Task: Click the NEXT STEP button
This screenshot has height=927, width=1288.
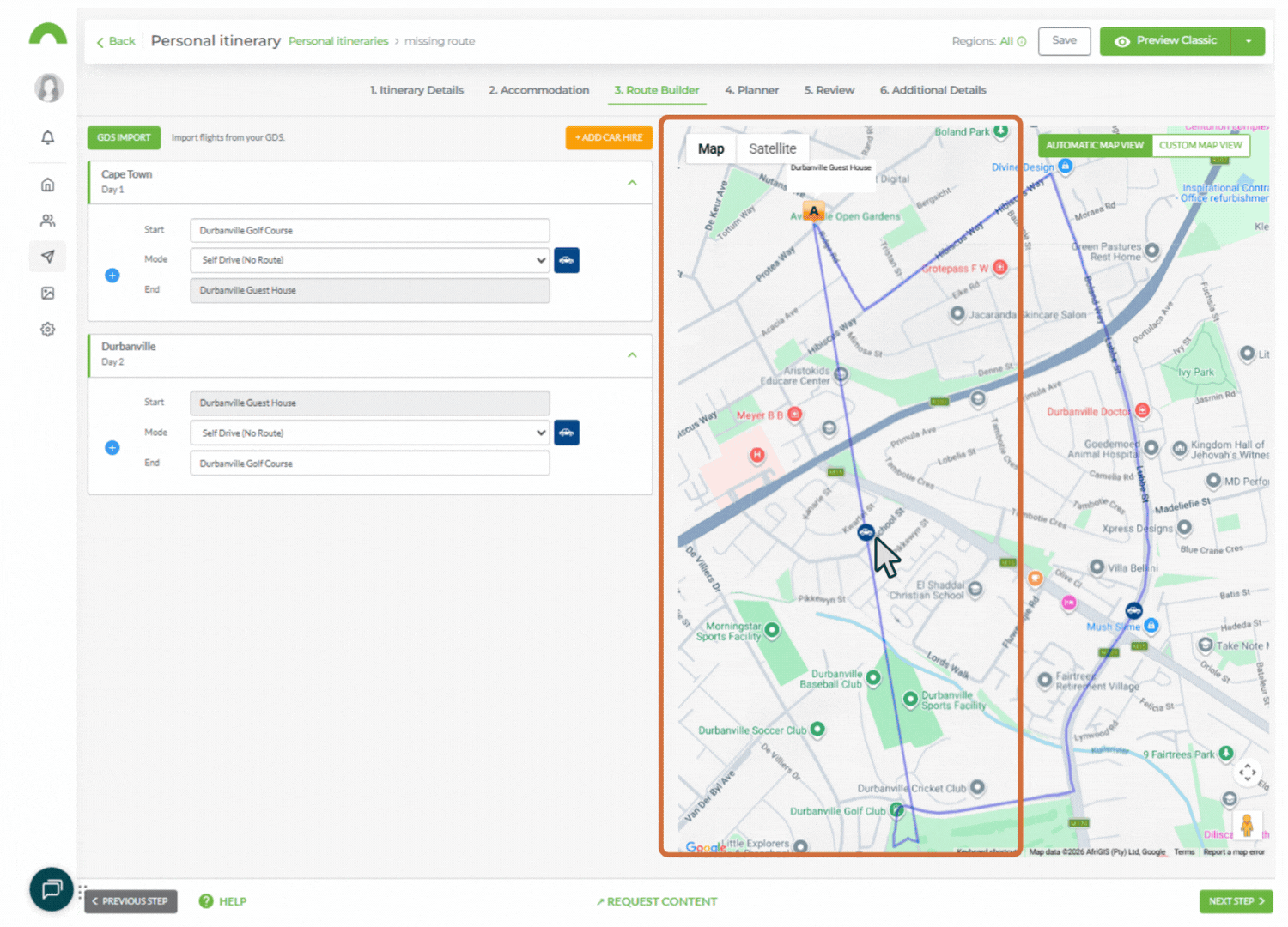Action: (1236, 901)
